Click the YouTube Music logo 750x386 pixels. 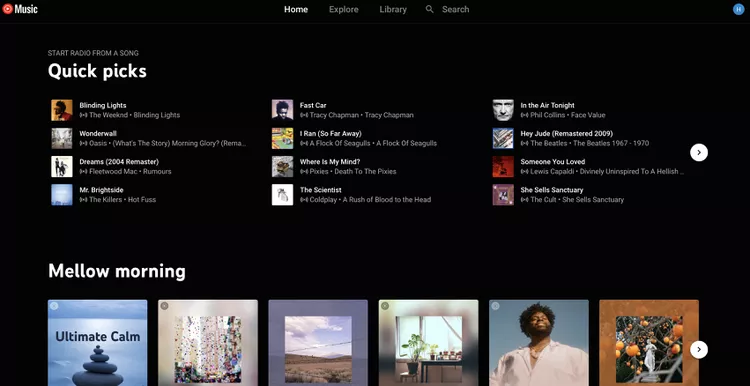pos(20,9)
